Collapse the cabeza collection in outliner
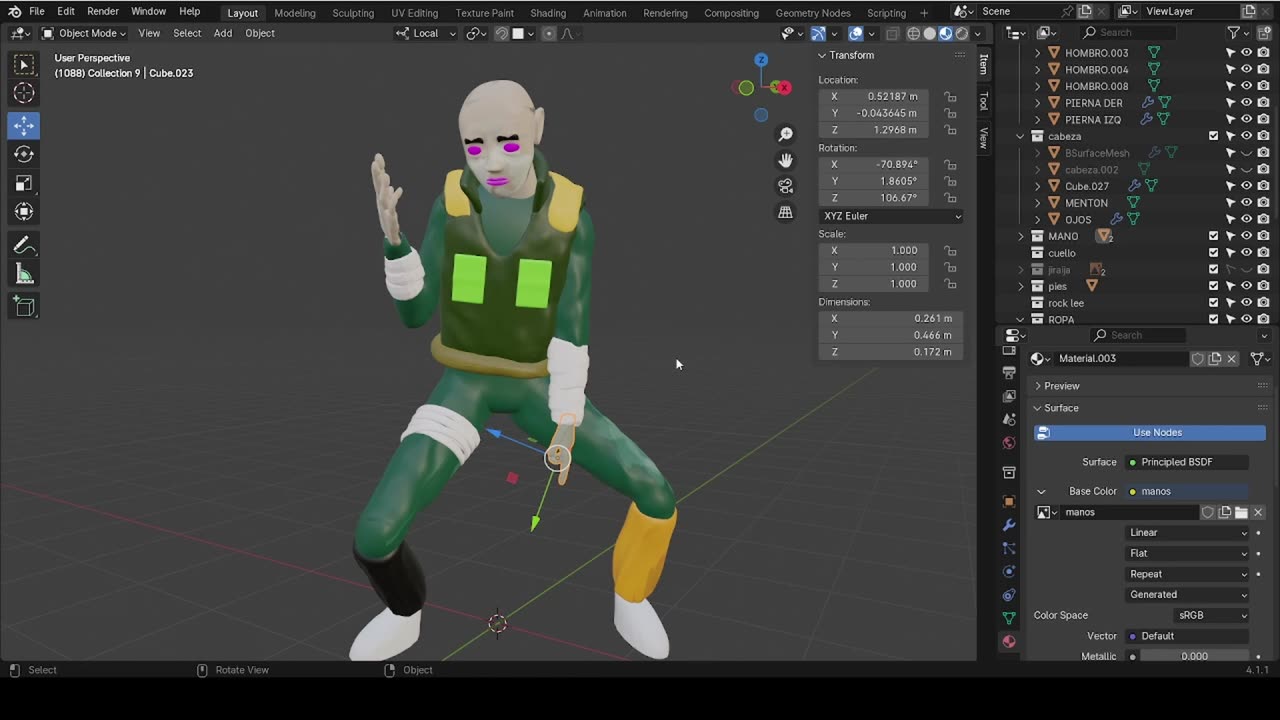1280x720 pixels. tap(1020, 136)
